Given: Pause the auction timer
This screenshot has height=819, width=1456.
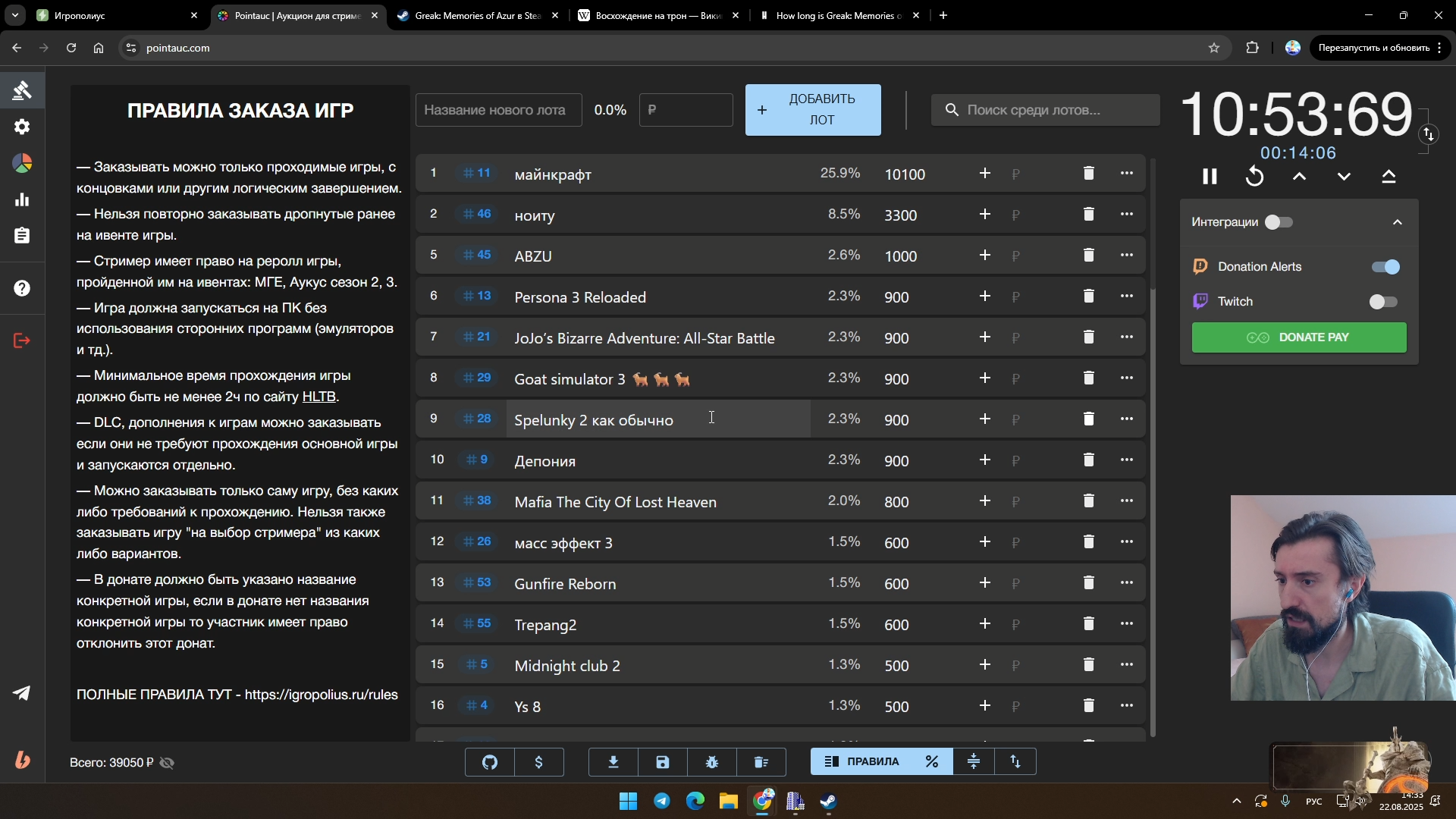Looking at the screenshot, I should point(1210,177).
